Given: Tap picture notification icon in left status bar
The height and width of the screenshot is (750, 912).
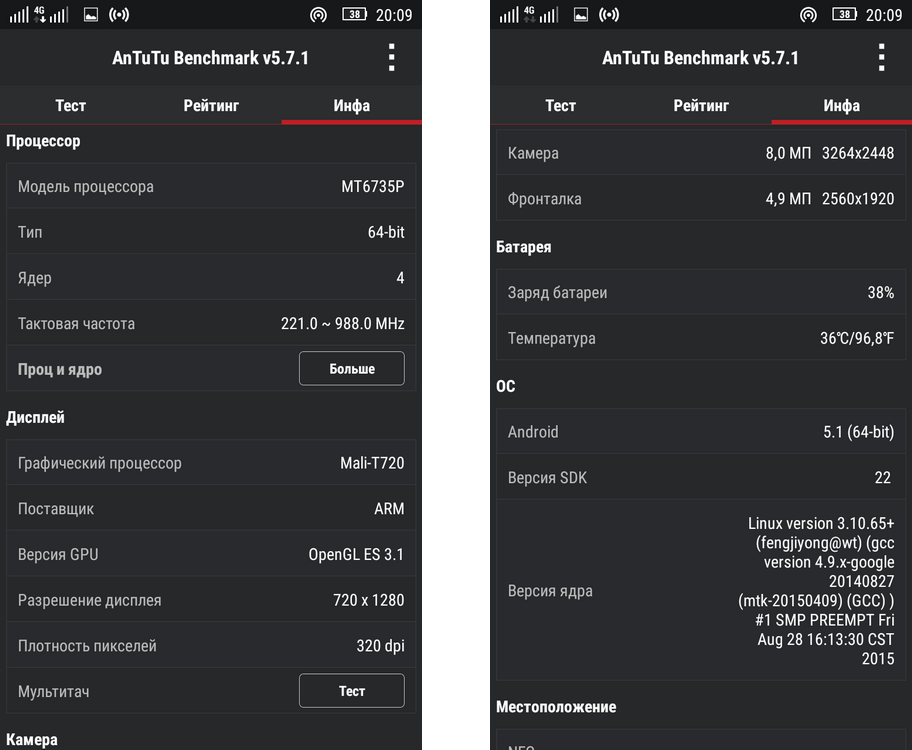Looking at the screenshot, I should 91,15.
